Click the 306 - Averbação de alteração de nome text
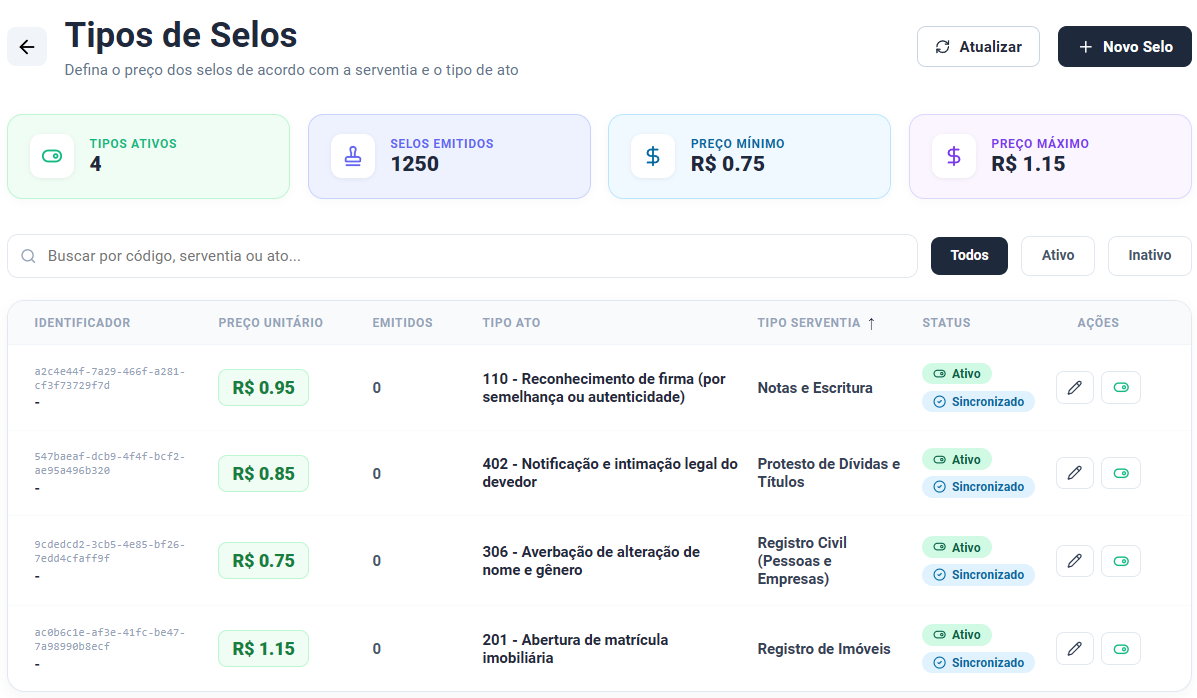The image size is (1197, 698). tap(591, 561)
